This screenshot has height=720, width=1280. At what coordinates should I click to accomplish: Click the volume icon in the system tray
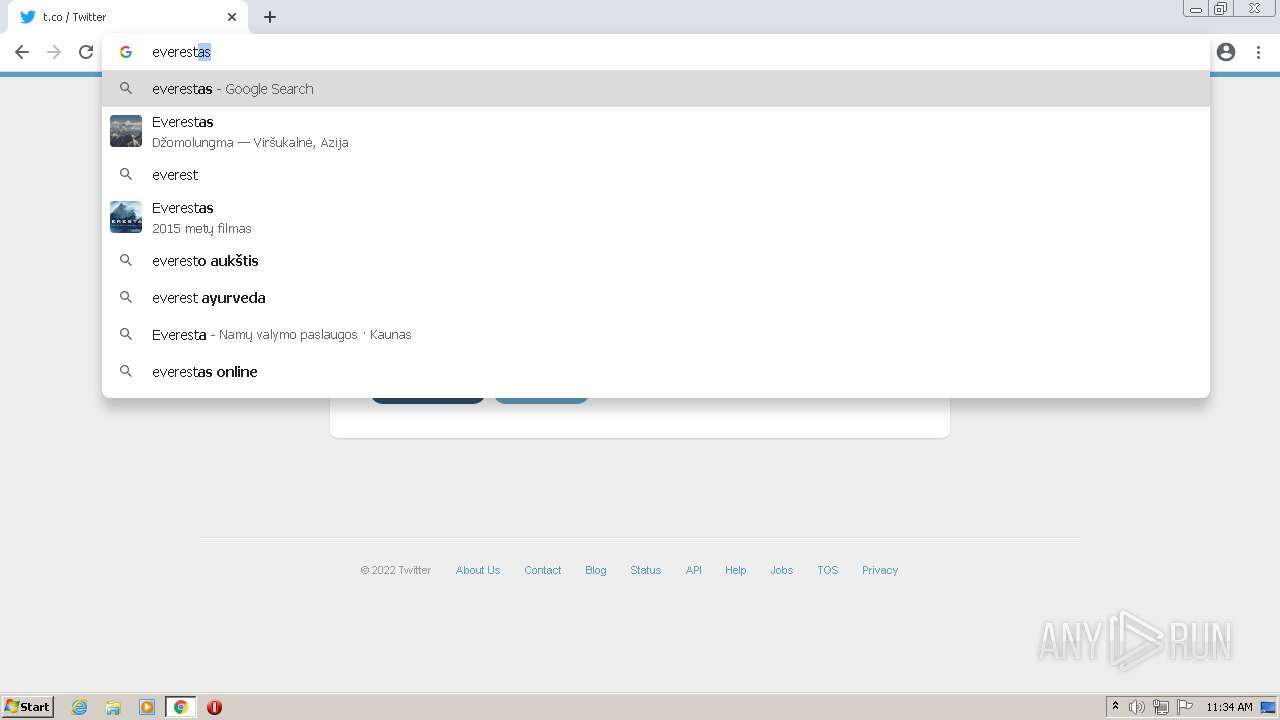point(1138,707)
